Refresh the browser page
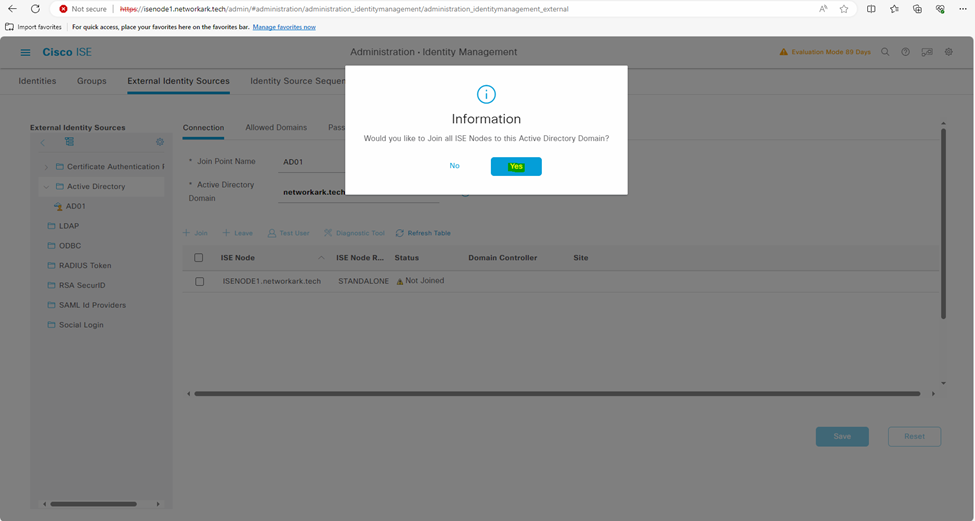975x521 pixels. (x=35, y=9)
